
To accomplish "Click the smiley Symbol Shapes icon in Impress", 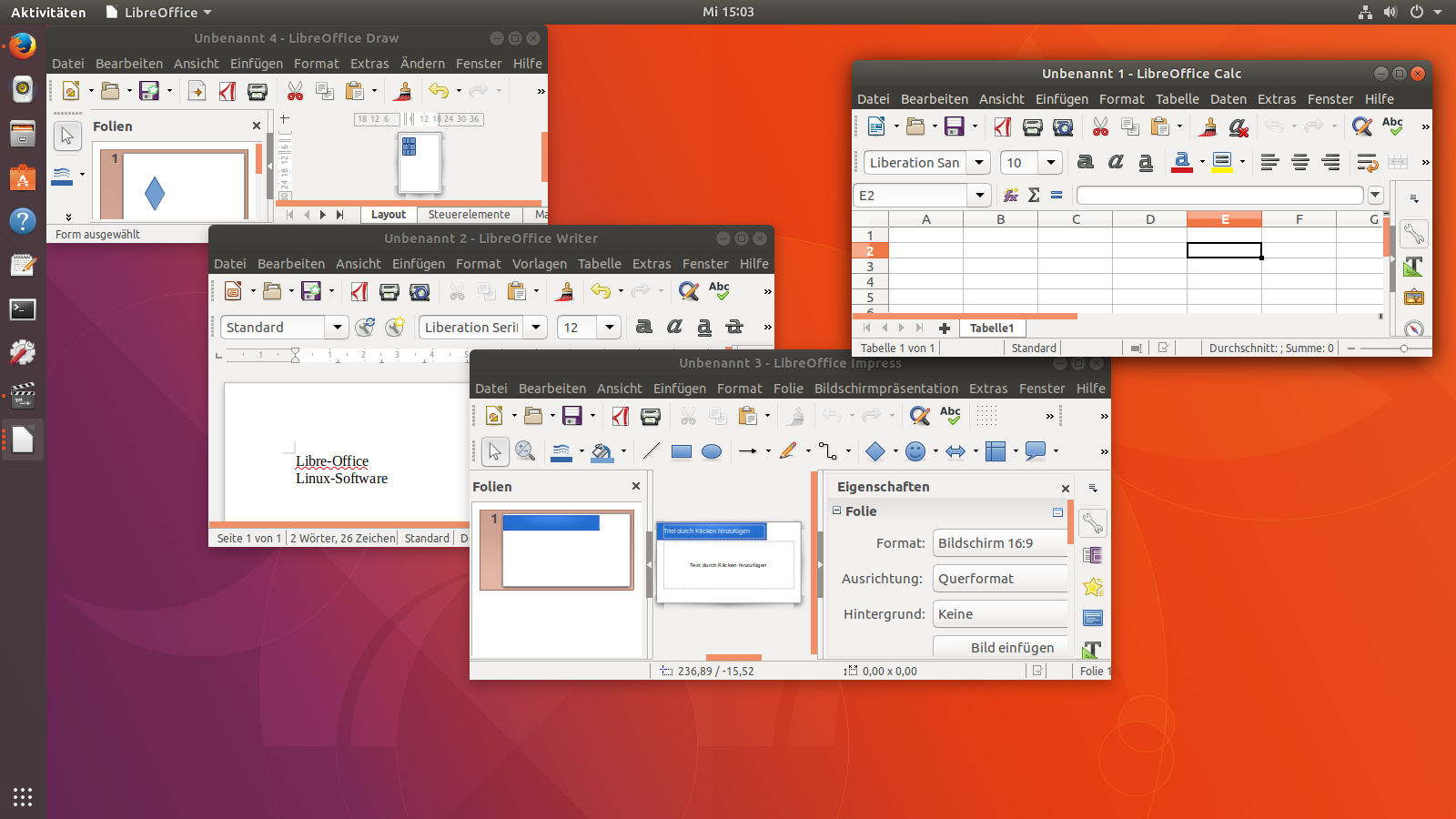I will [915, 451].
